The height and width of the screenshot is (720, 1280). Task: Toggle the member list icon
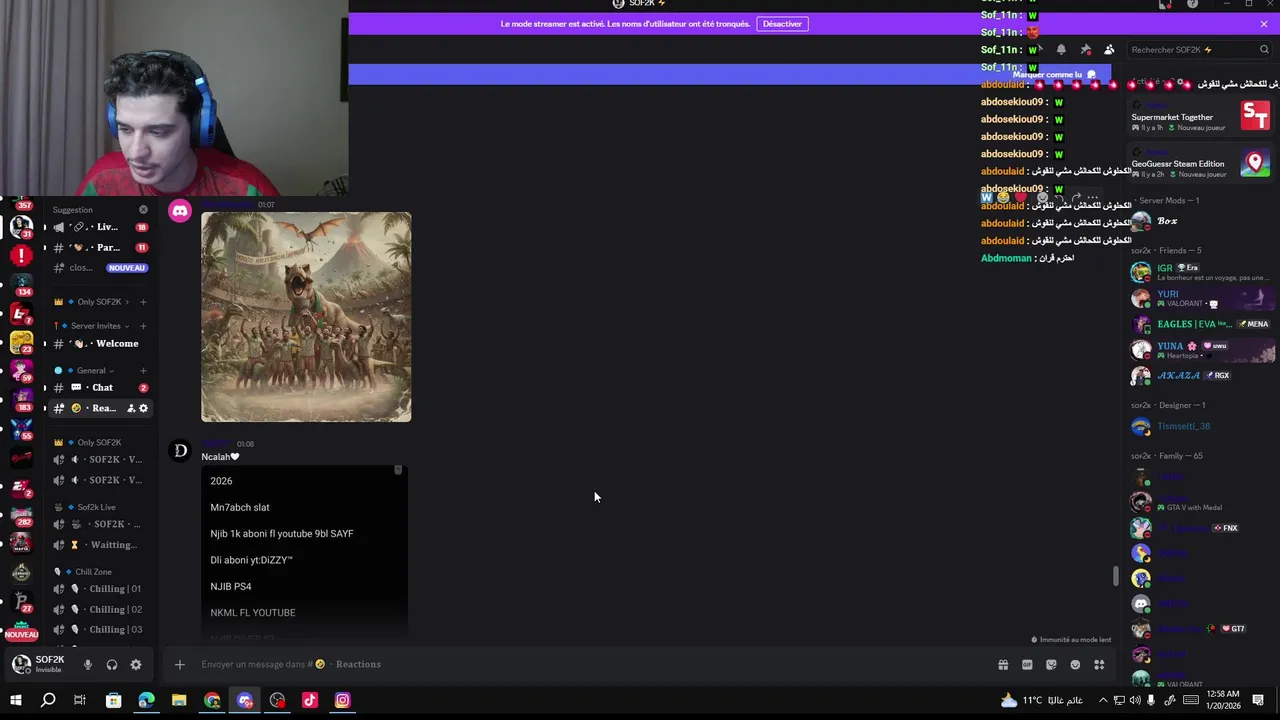tap(1109, 50)
